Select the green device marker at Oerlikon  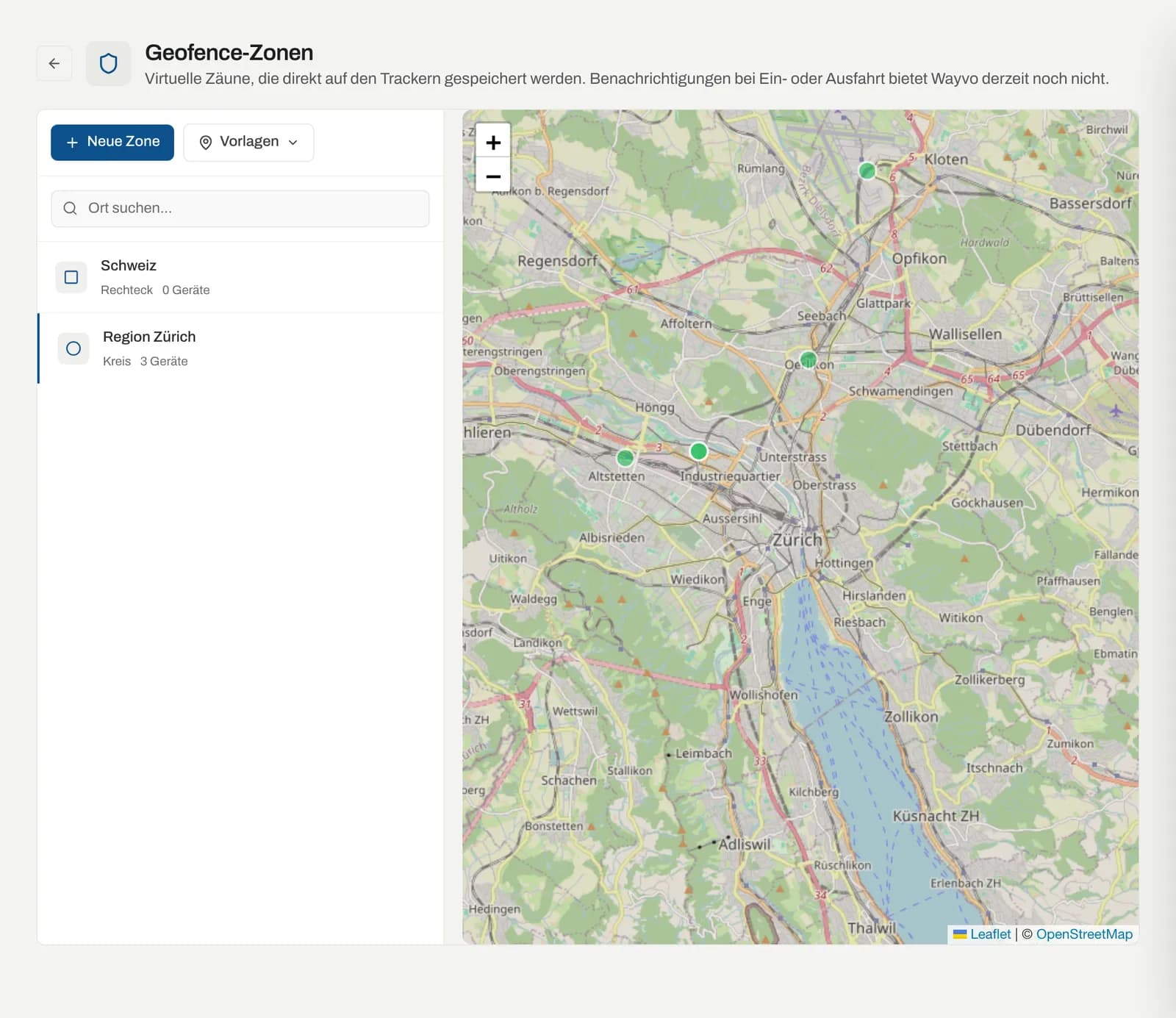click(808, 359)
